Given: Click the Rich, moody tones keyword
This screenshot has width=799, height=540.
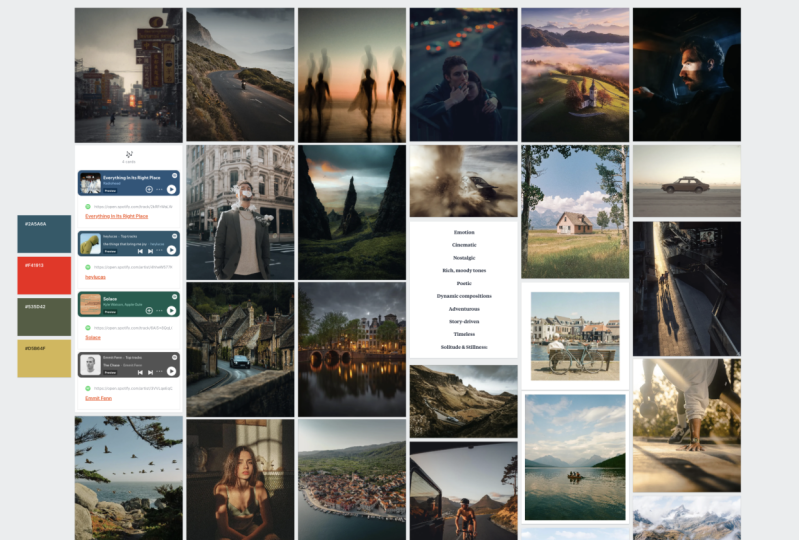Looking at the screenshot, I should click(x=464, y=271).
